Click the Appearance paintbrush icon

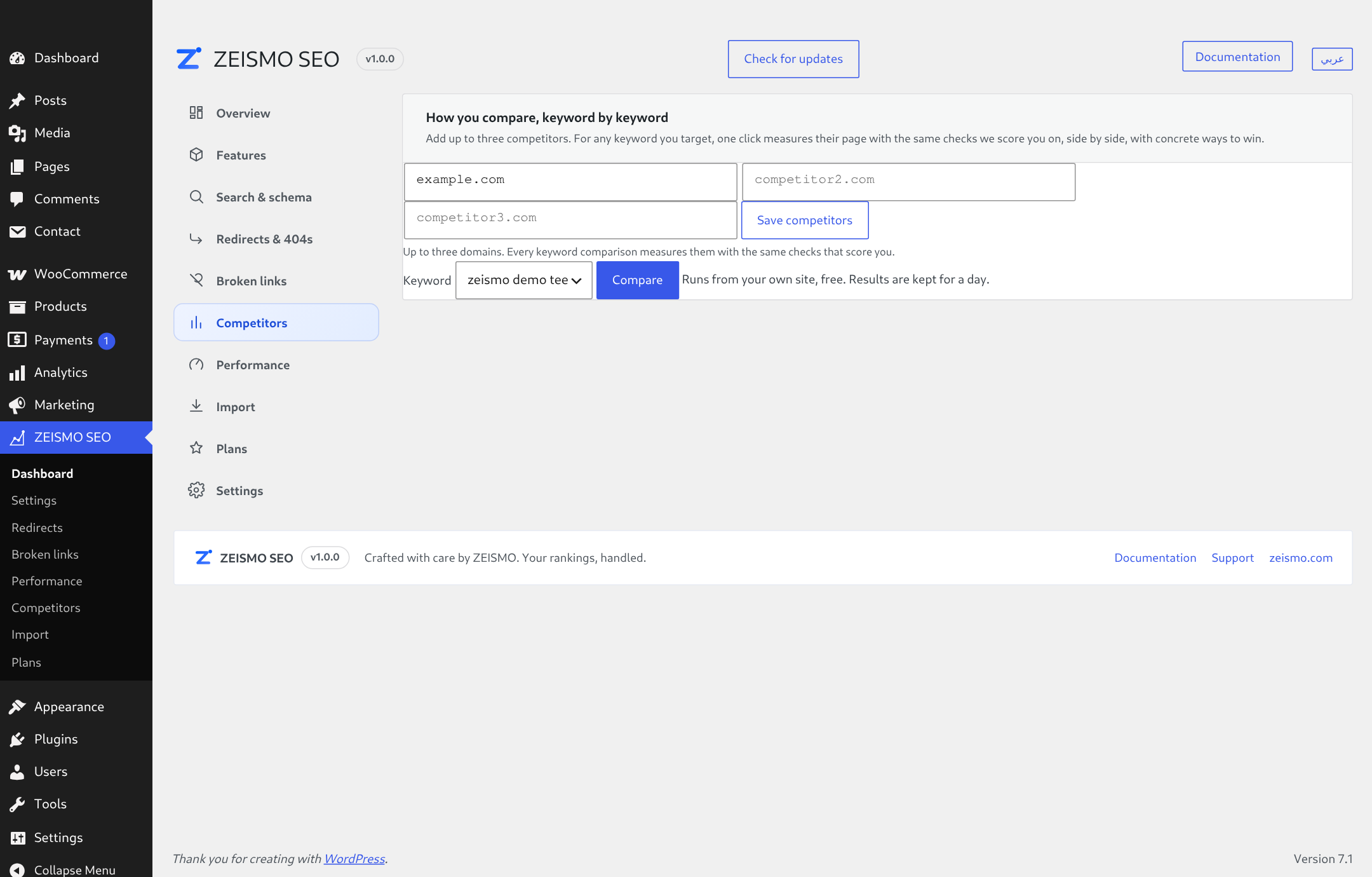17,707
